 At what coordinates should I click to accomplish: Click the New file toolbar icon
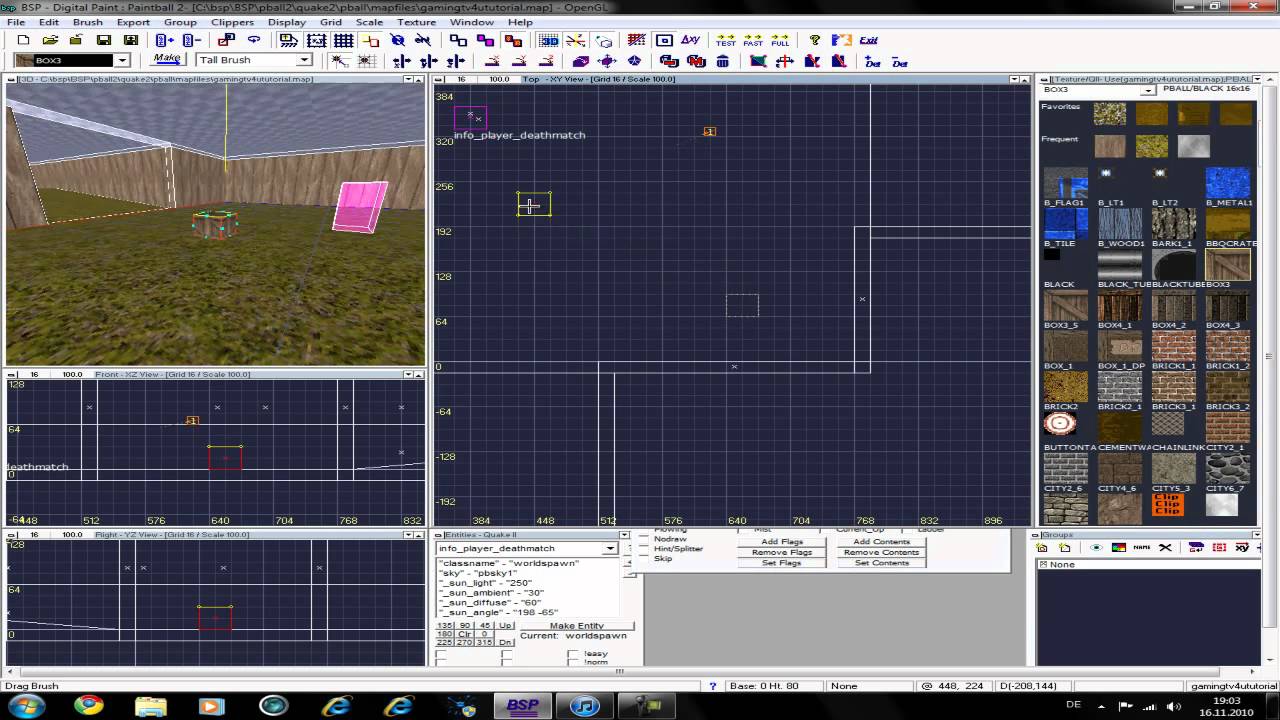[24, 40]
